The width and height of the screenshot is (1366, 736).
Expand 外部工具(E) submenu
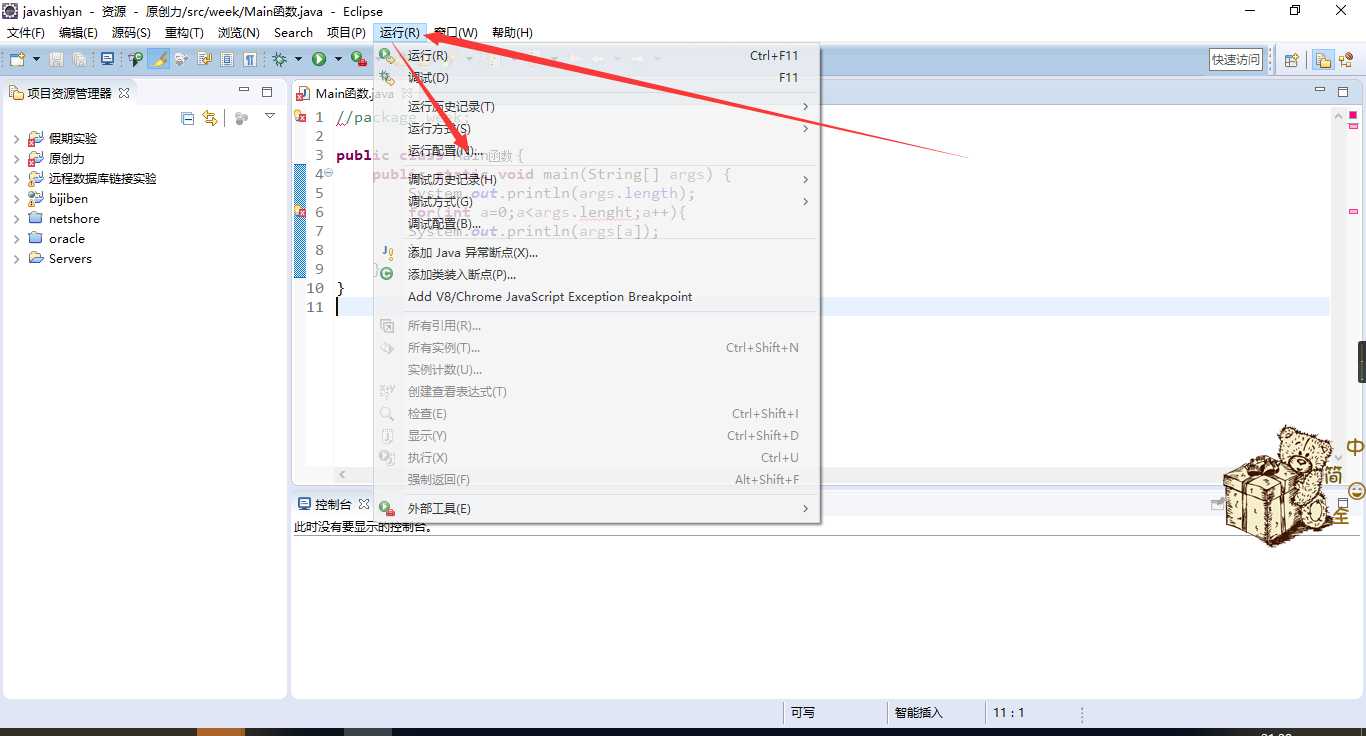click(x=596, y=509)
